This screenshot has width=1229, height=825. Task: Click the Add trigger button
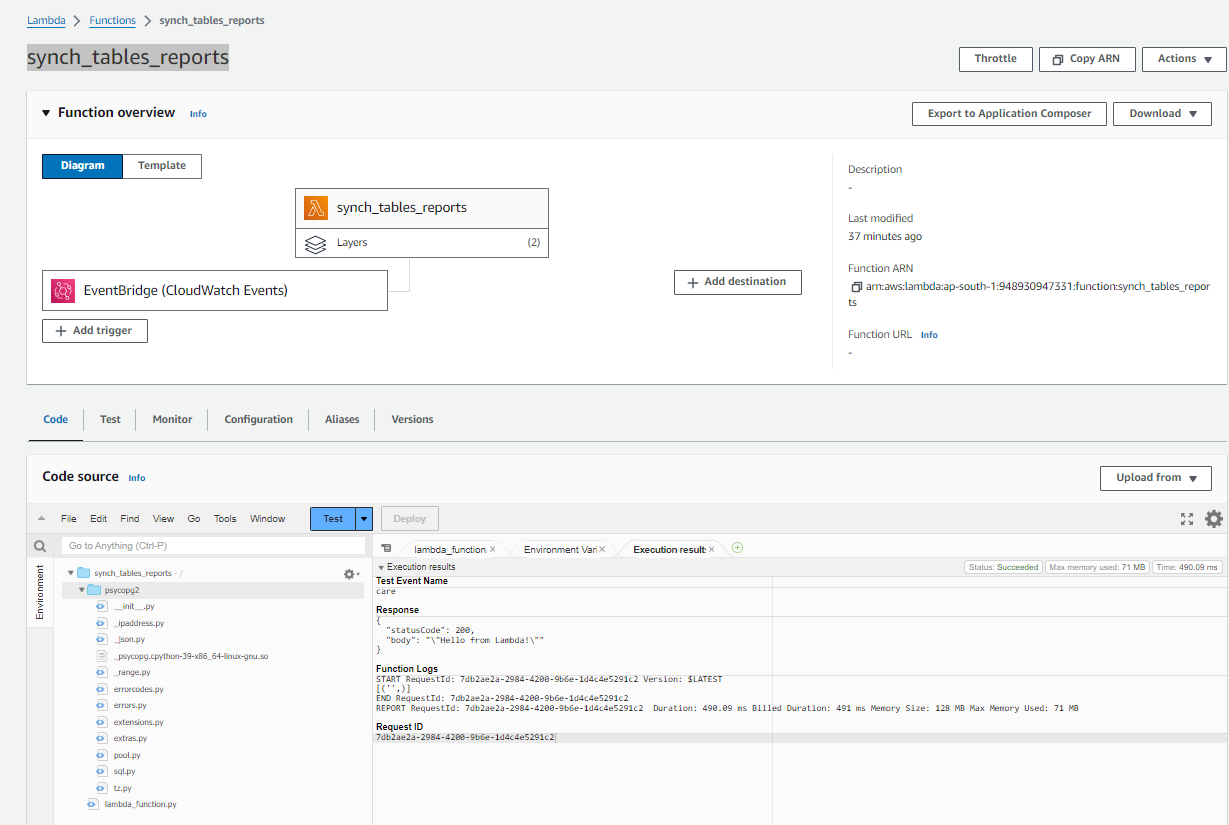[x=95, y=331]
